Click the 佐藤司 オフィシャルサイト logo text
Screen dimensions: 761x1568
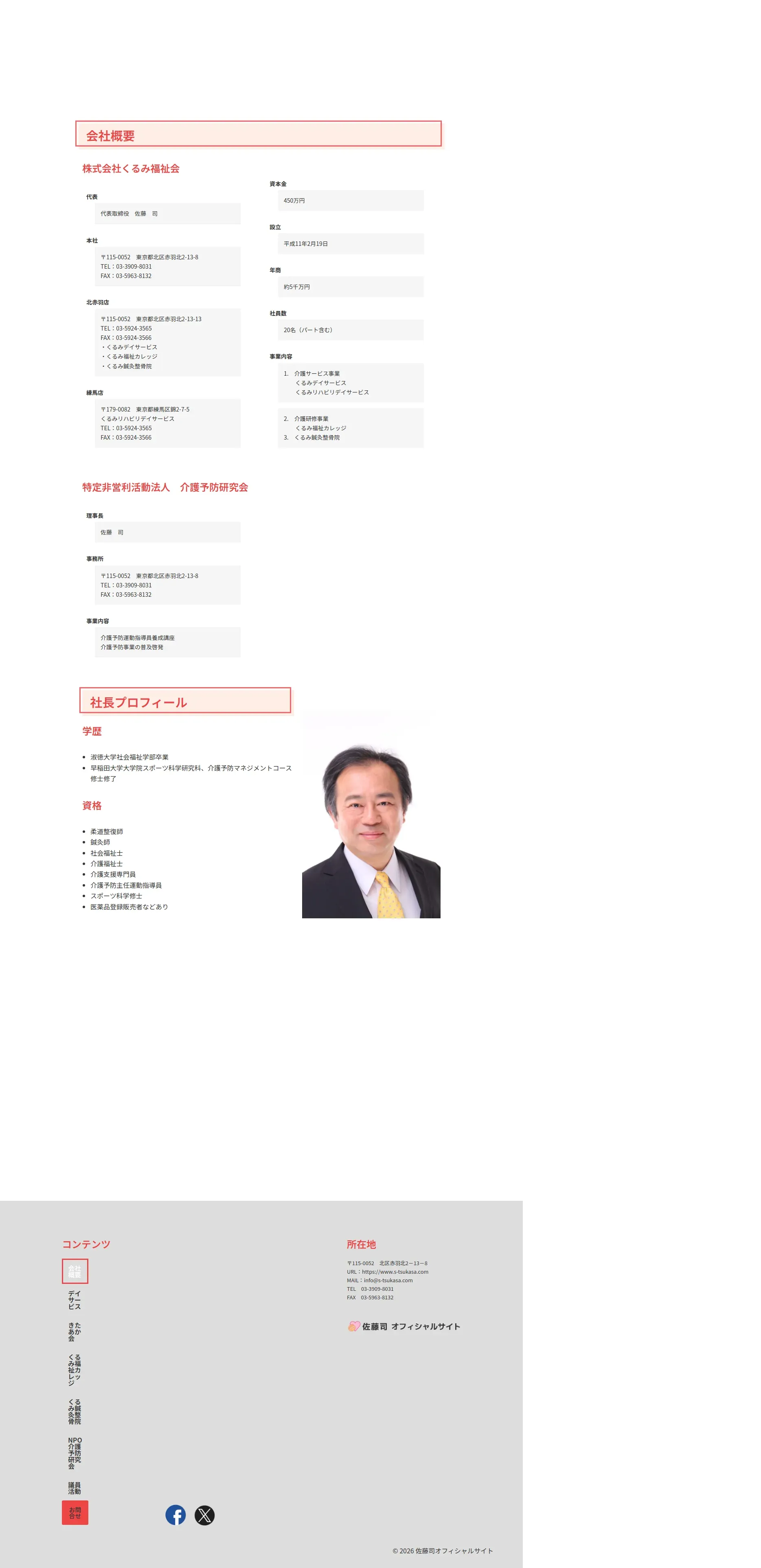point(411,1326)
